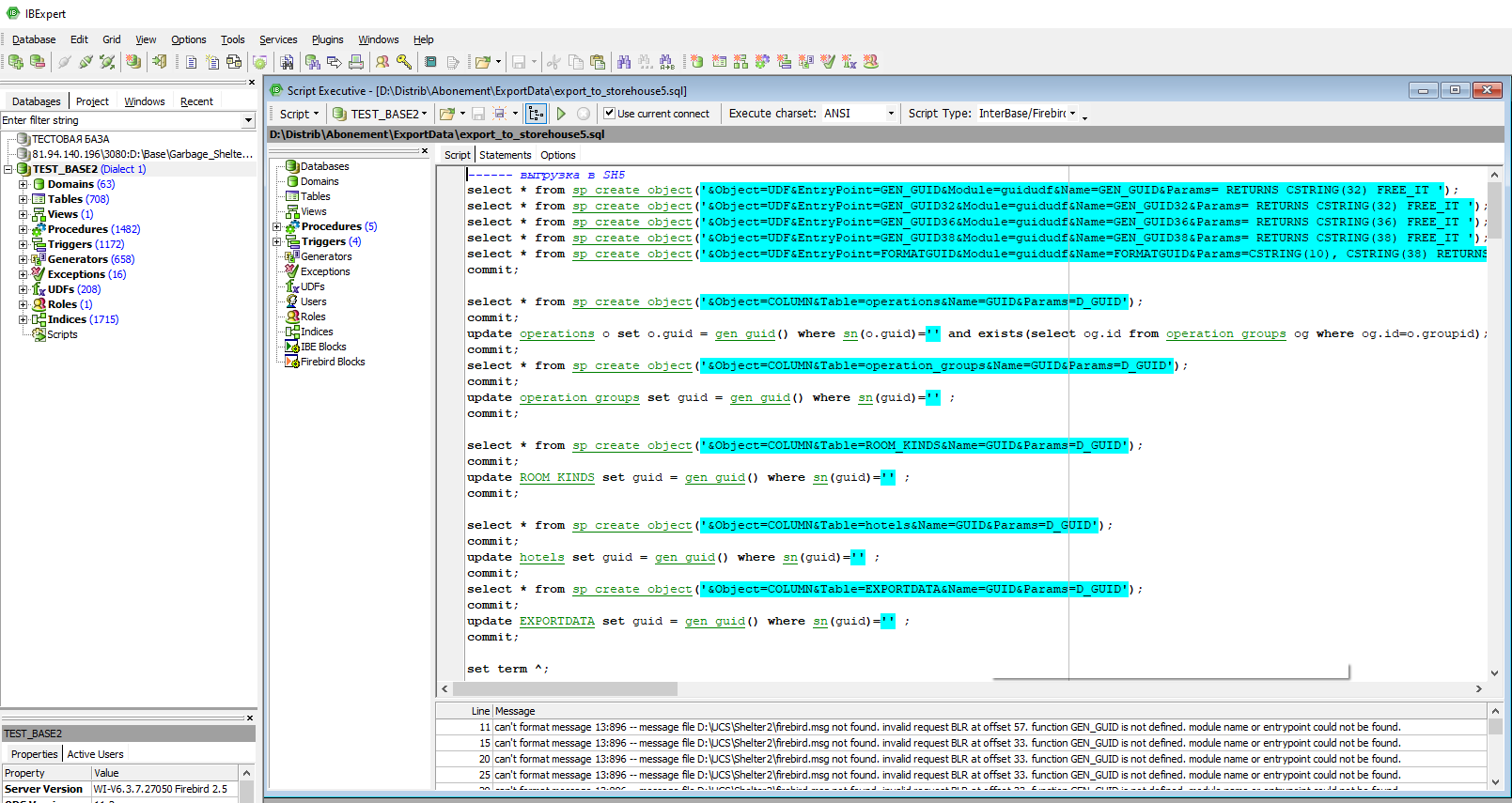Switch to the Active Users tab
Viewport: 1512px width, 803px height.
coord(95,754)
